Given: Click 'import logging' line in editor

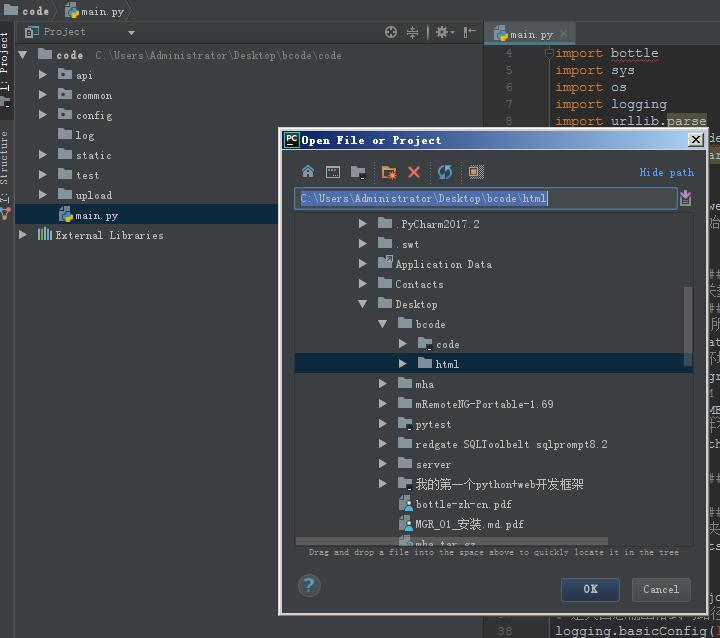Looking at the screenshot, I should 611,104.
